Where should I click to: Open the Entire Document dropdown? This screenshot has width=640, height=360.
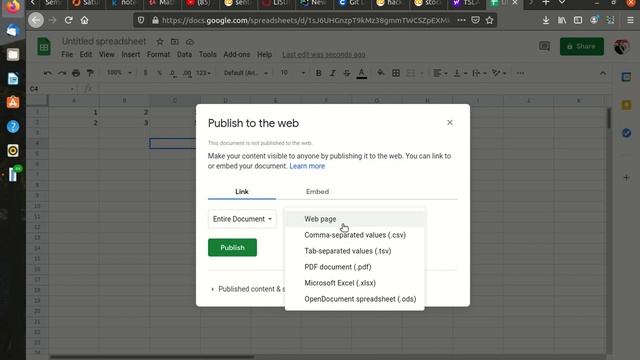click(x=242, y=219)
